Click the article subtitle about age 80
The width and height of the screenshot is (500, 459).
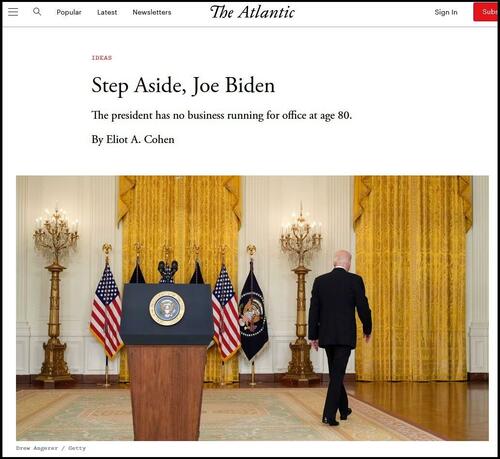[x=222, y=115]
